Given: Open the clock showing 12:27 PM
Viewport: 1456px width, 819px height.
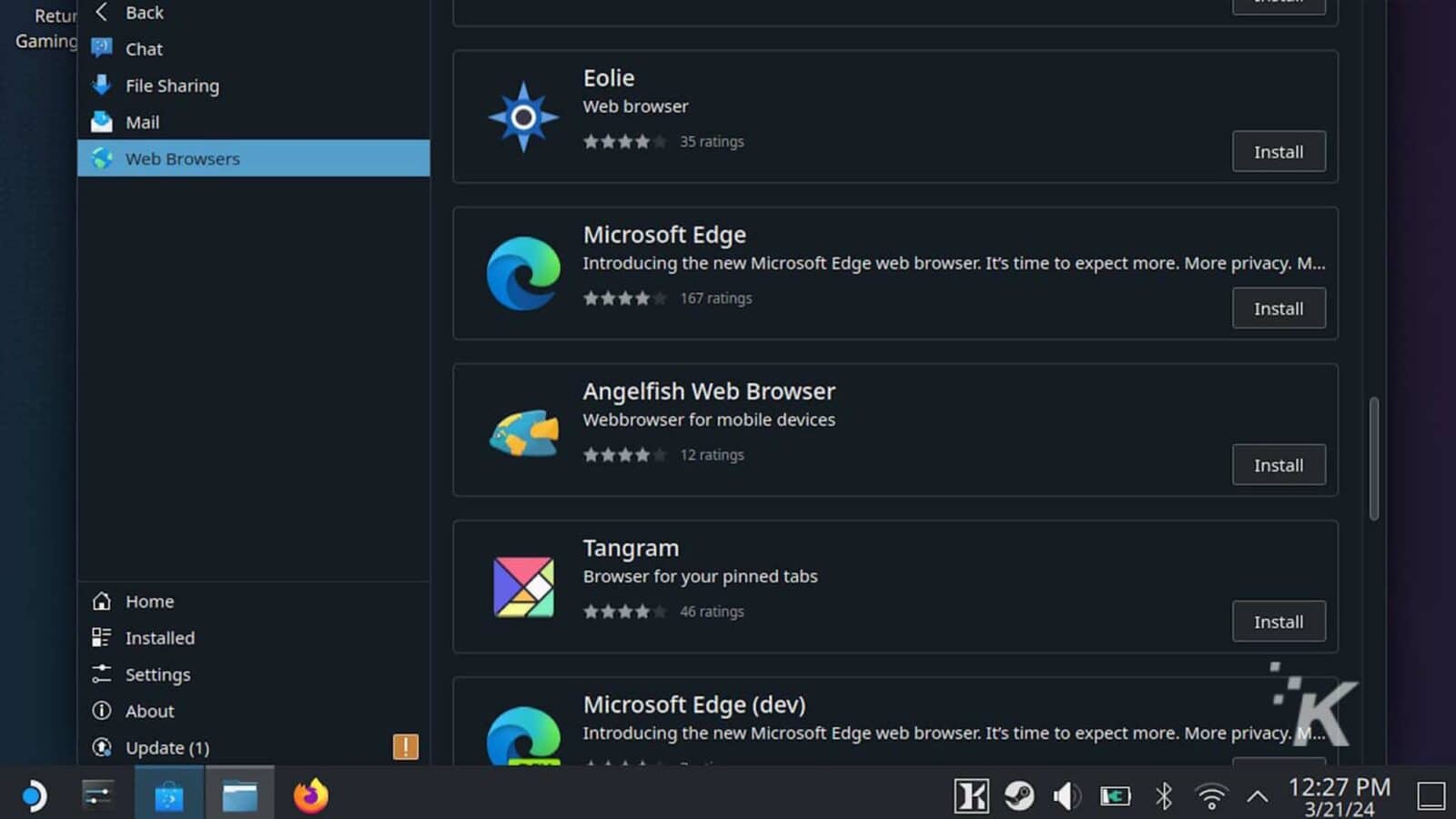Looking at the screenshot, I should (1339, 796).
